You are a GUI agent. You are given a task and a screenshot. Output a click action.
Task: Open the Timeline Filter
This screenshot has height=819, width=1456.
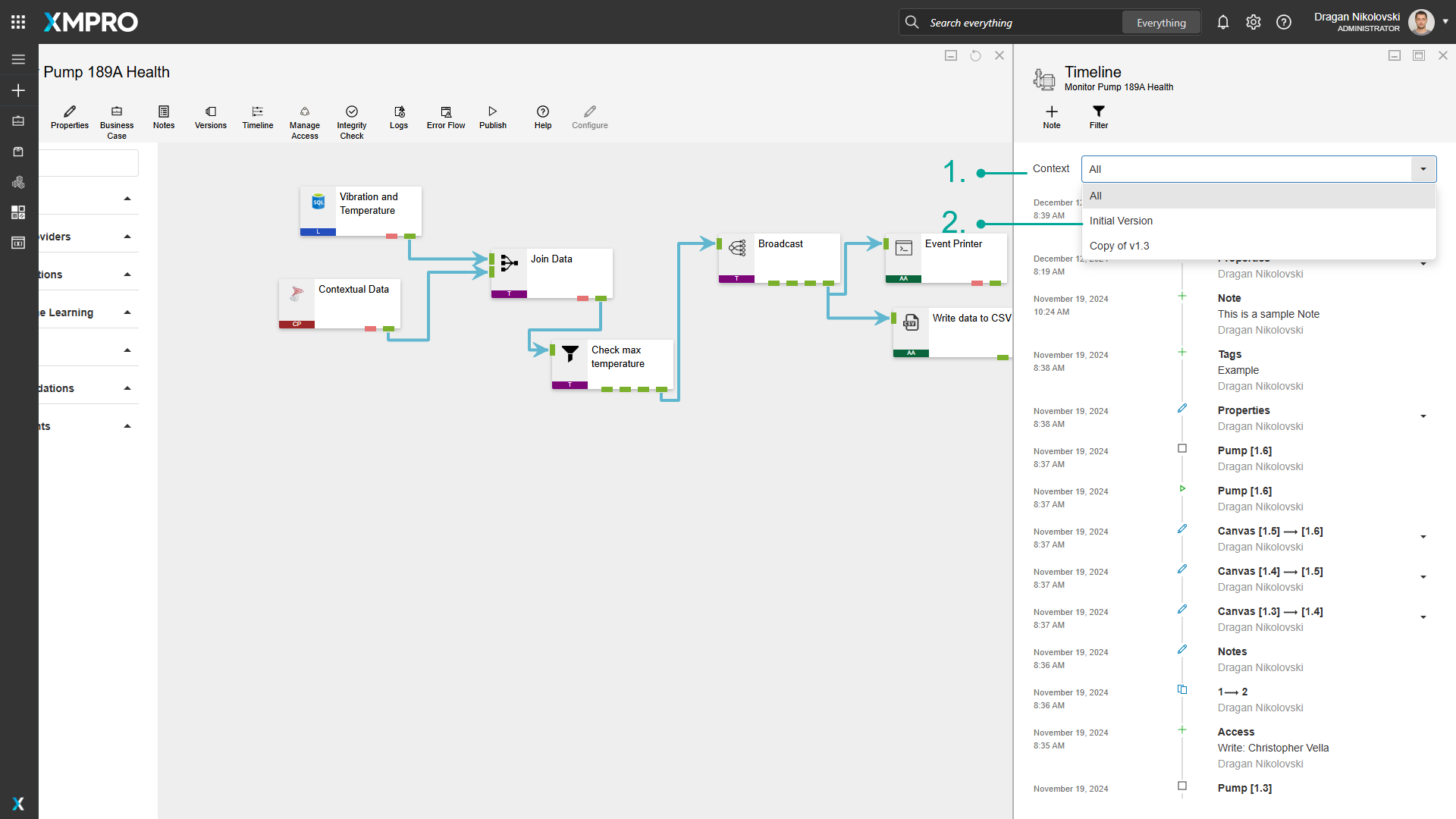[x=1099, y=118]
